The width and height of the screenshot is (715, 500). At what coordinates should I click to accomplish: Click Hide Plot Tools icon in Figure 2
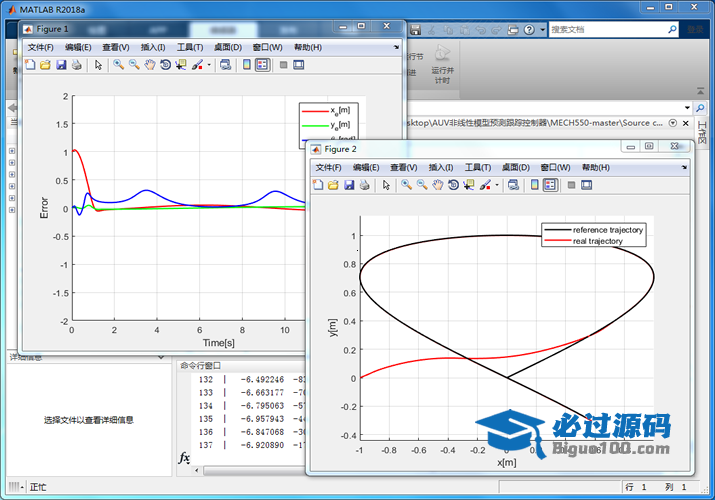pos(571,185)
